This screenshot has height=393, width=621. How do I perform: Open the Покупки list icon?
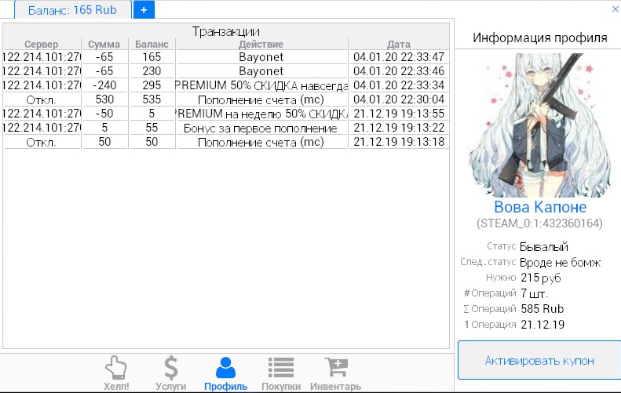point(281,368)
